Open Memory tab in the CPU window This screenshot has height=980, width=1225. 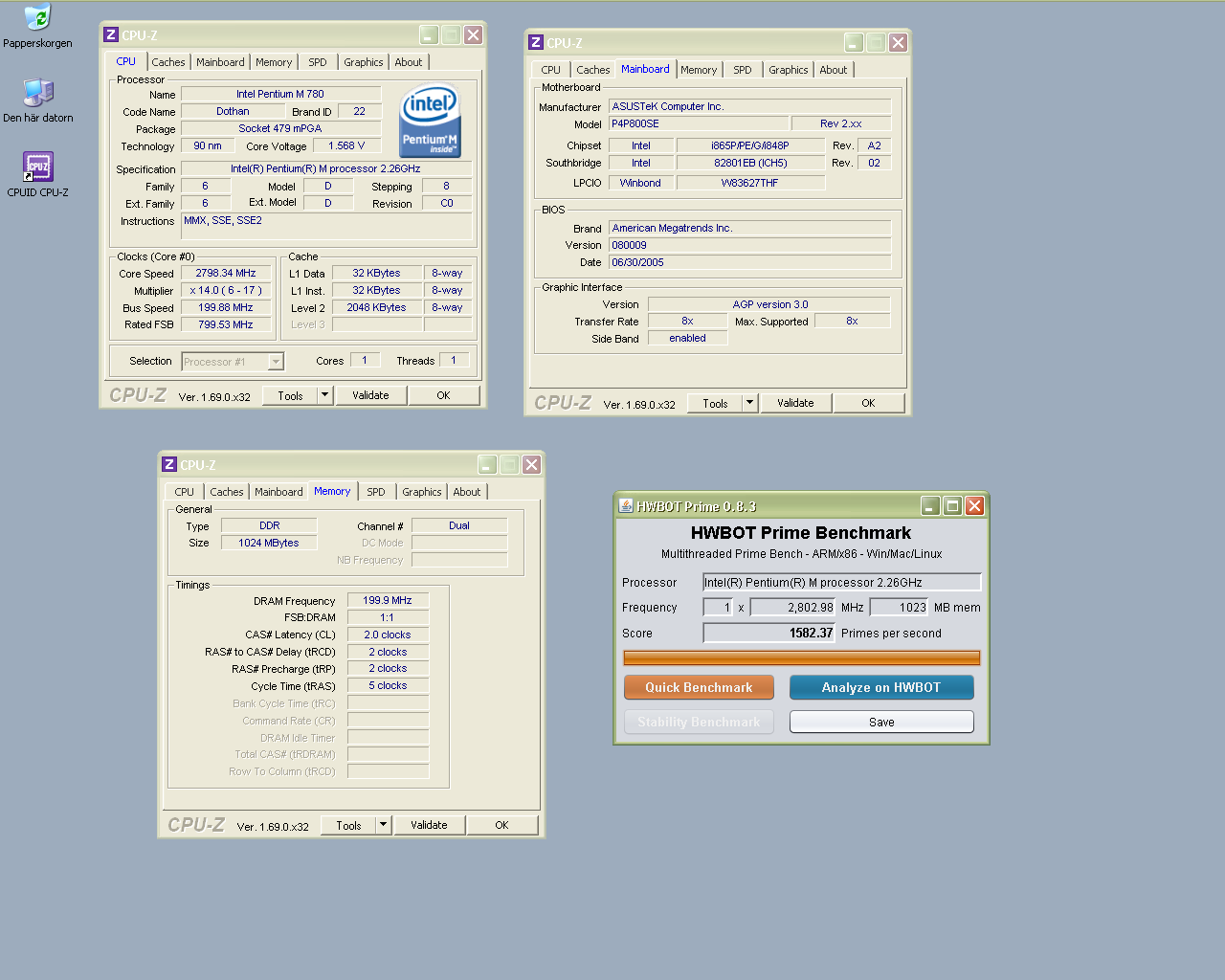274,62
